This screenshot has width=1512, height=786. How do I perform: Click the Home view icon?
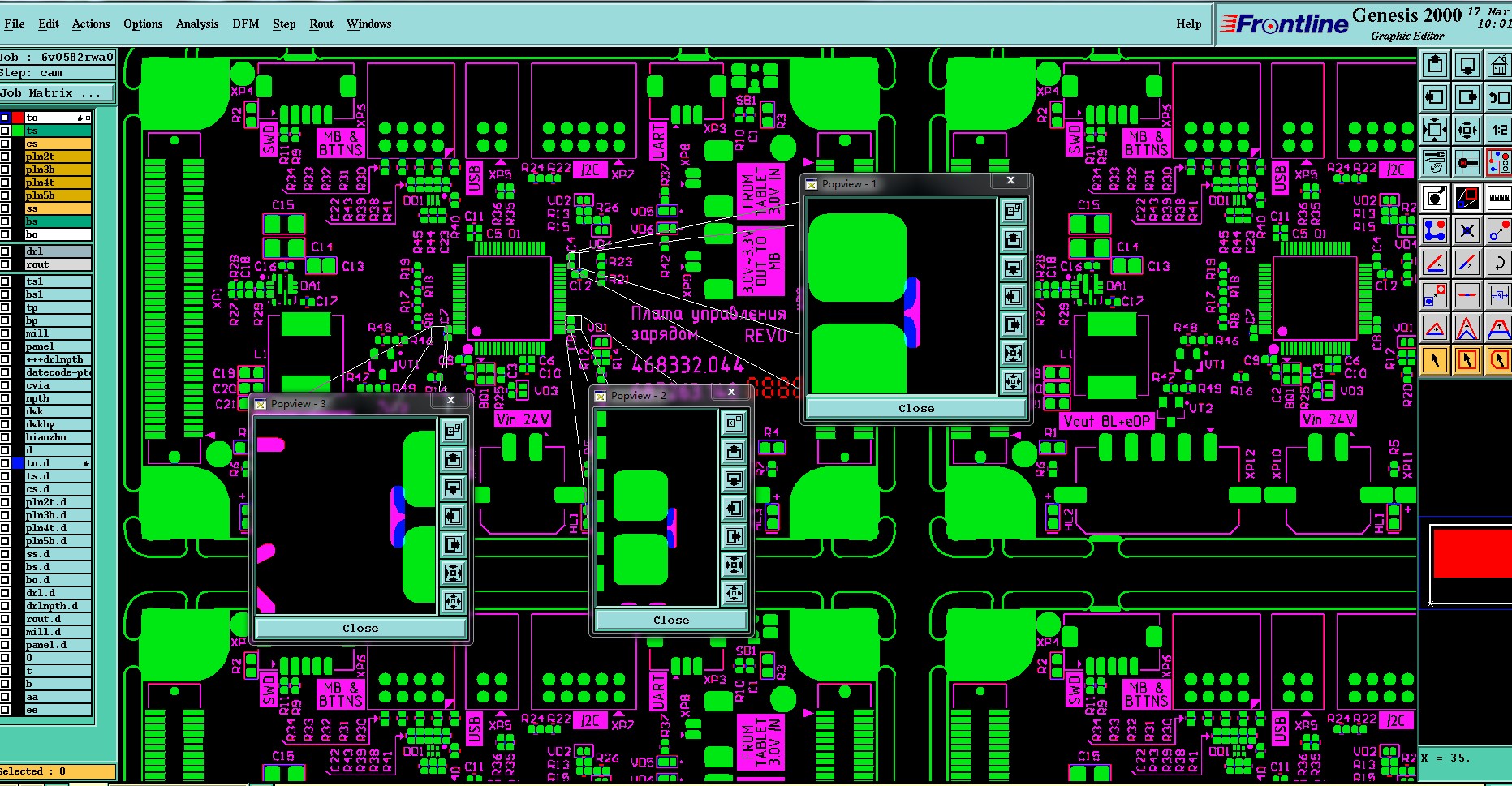point(1498,65)
